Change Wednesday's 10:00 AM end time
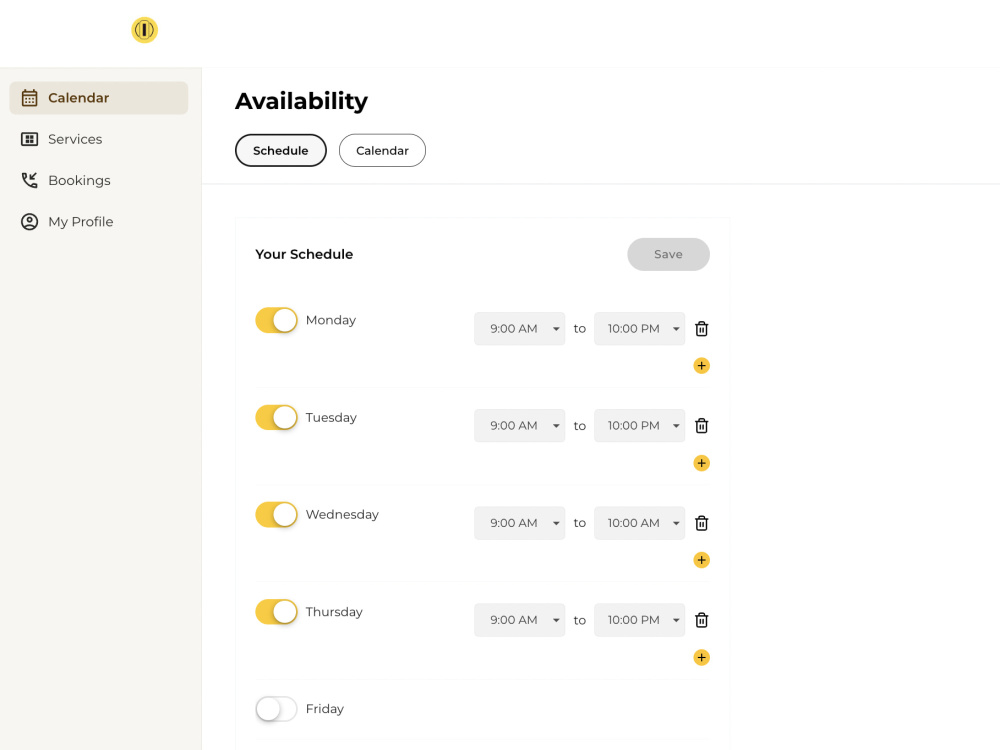This screenshot has width=1000, height=750. point(639,523)
